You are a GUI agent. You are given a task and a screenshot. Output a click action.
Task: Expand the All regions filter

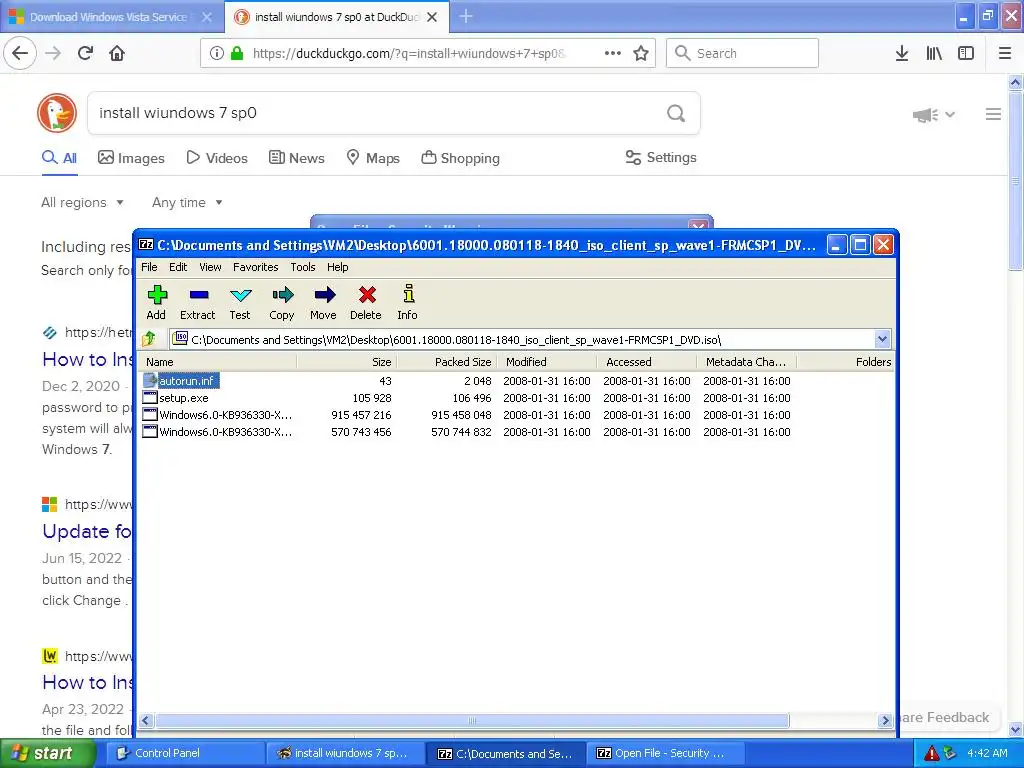[82, 202]
